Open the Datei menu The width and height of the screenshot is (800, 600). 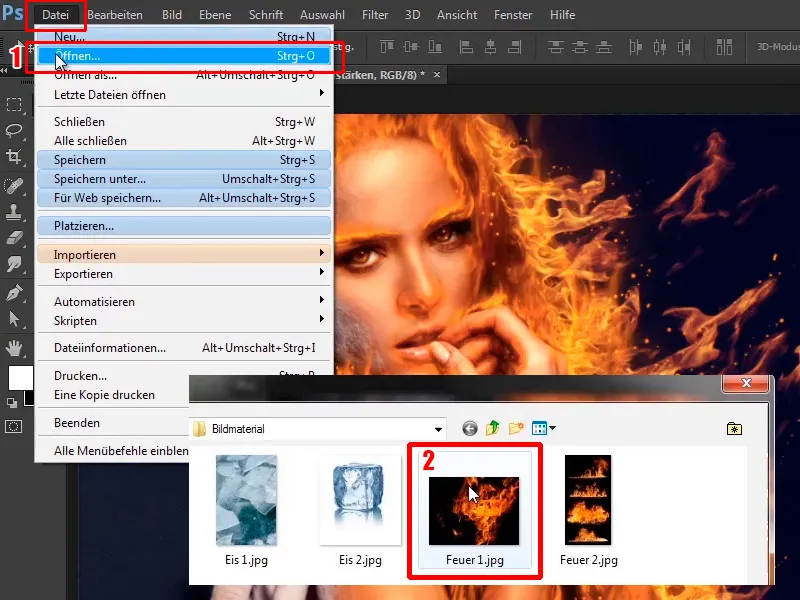(x=55, y=15)
